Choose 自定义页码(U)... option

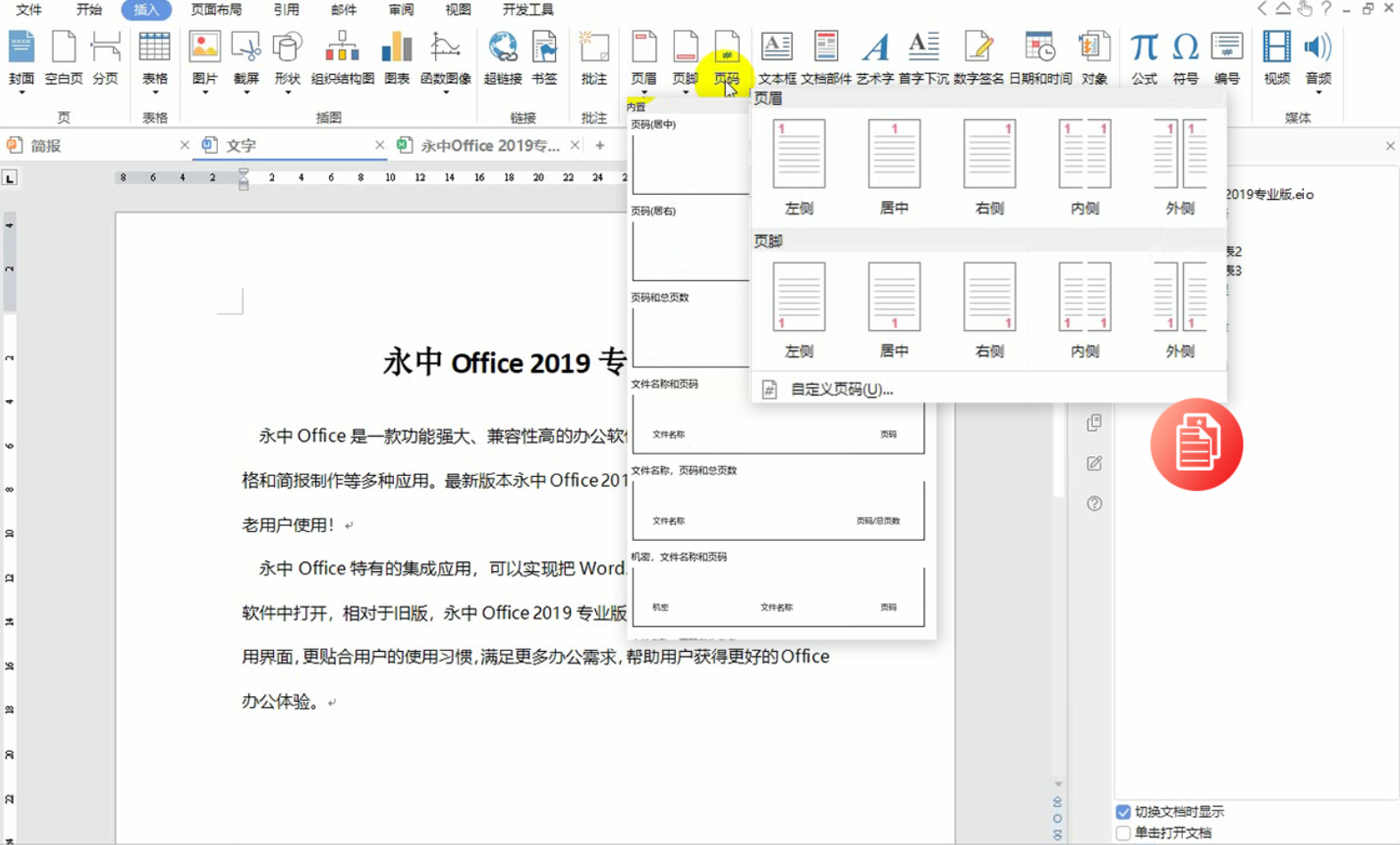coord(841,390)
